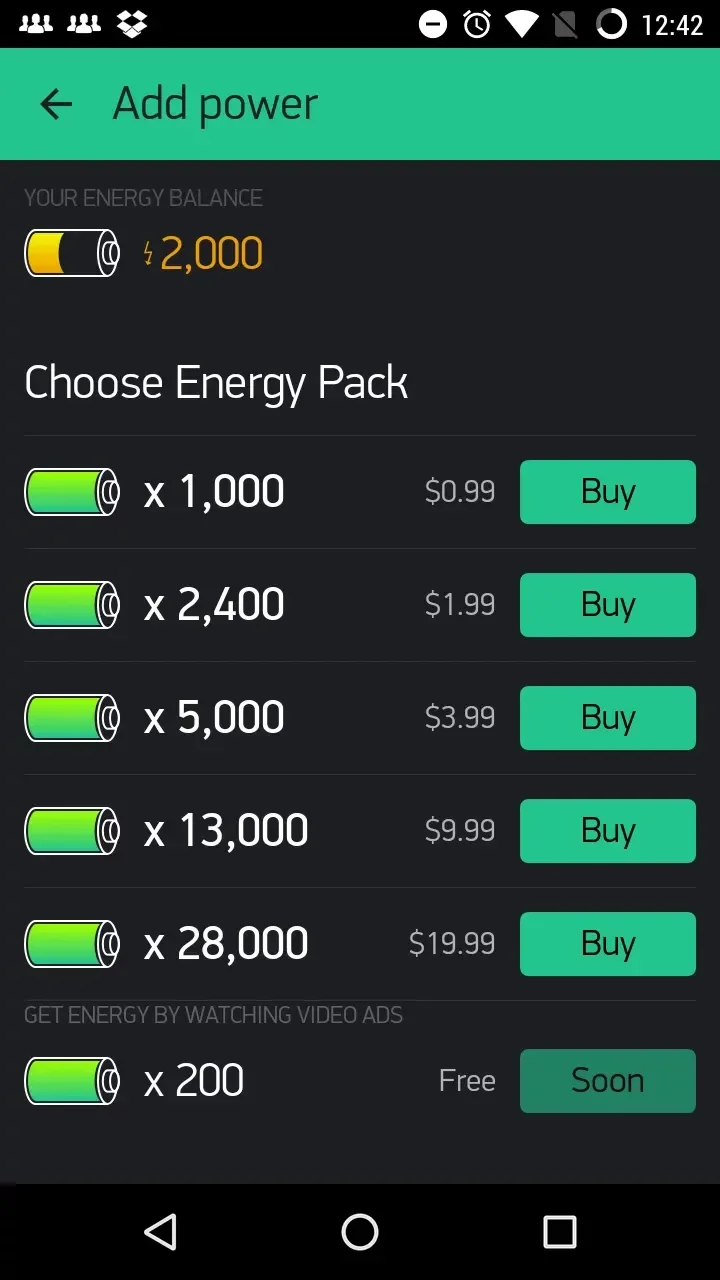720x1280 pixels.
Task: Buy the 2,400 energy pack for $1.99
Action: pos(608,605)
